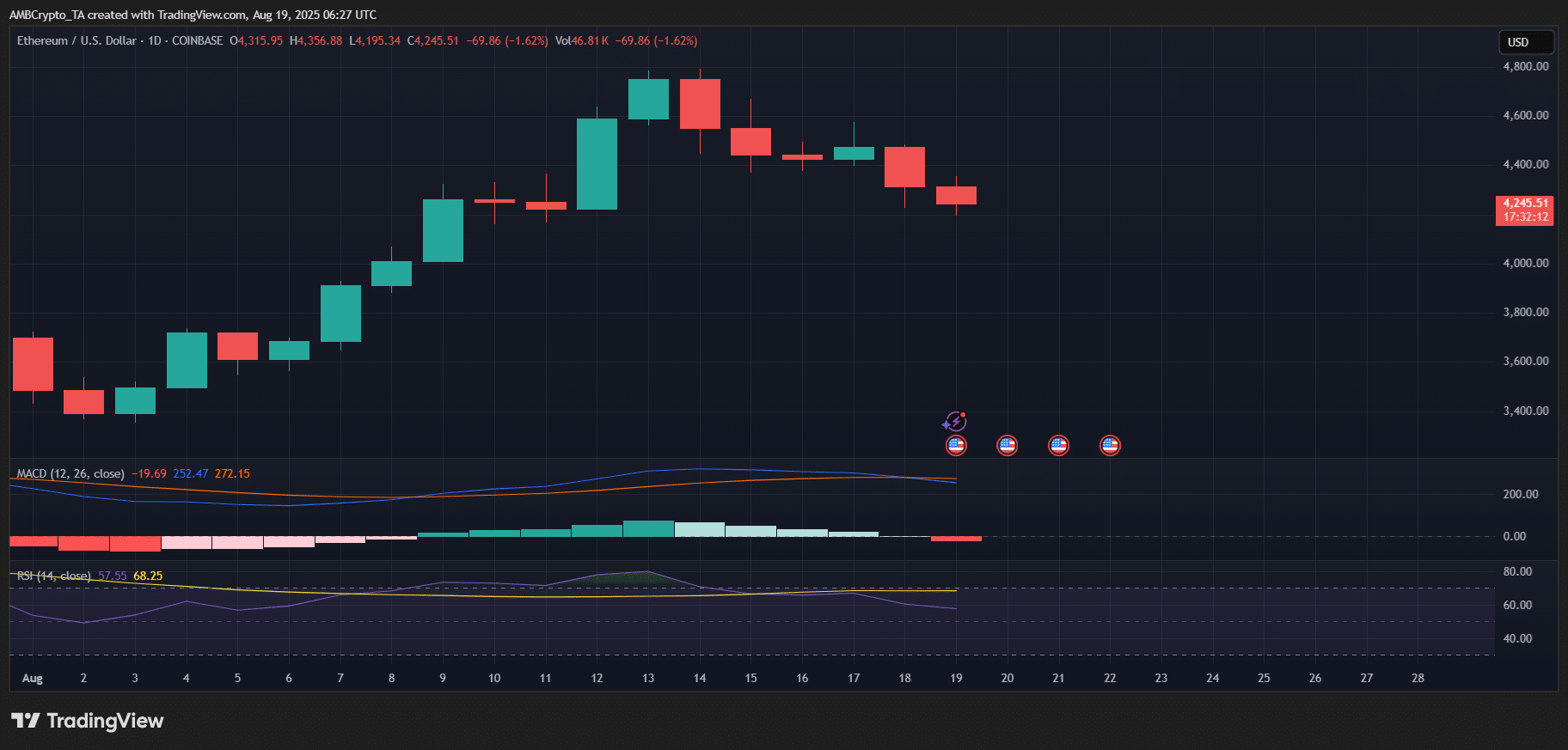Open US flag economic event on Aug 21
The height and width of the screenshot is (750, 1568).
tap(1058, 445)
